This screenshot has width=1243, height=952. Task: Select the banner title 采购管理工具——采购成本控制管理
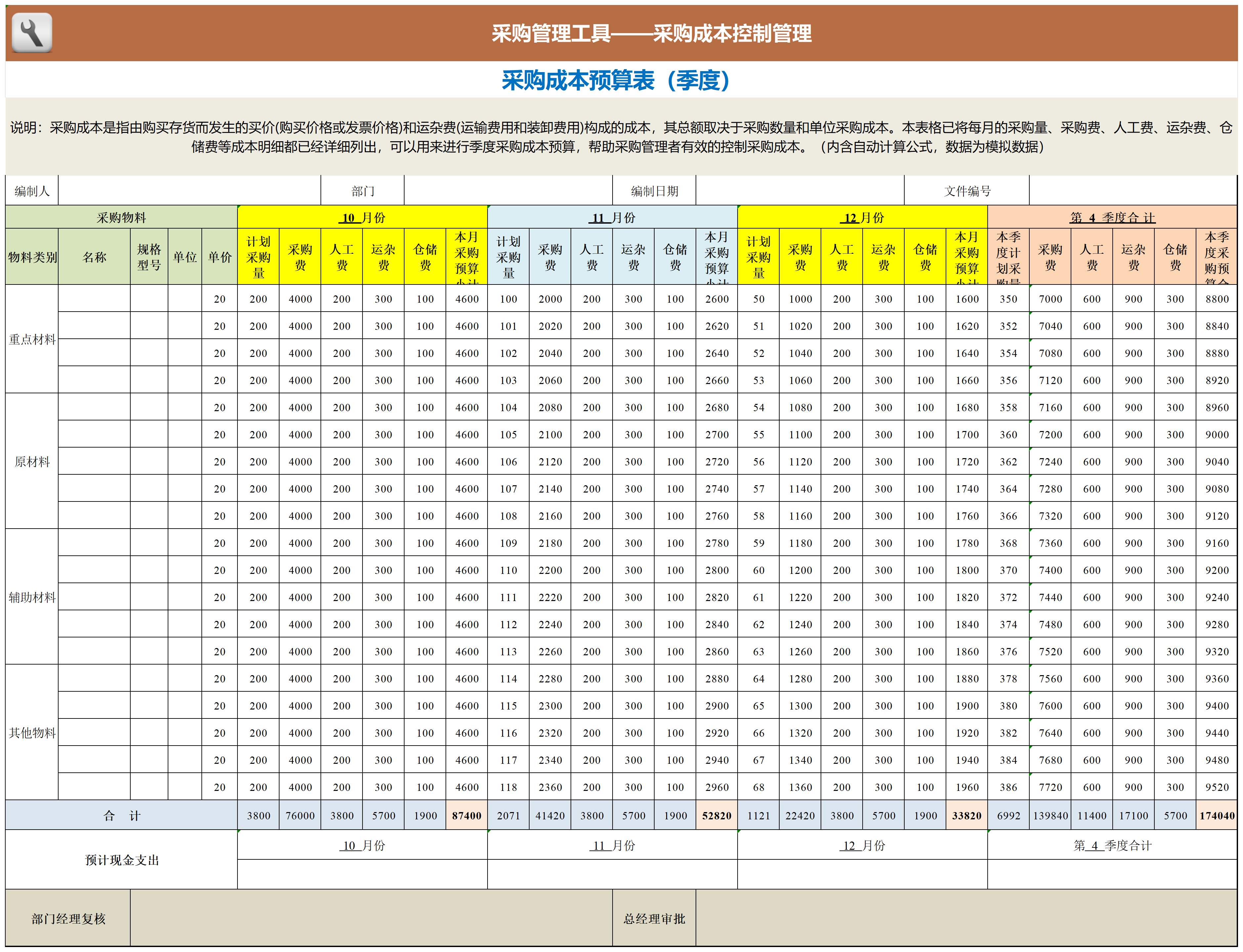pyautogui.click(x=652, y=33)
